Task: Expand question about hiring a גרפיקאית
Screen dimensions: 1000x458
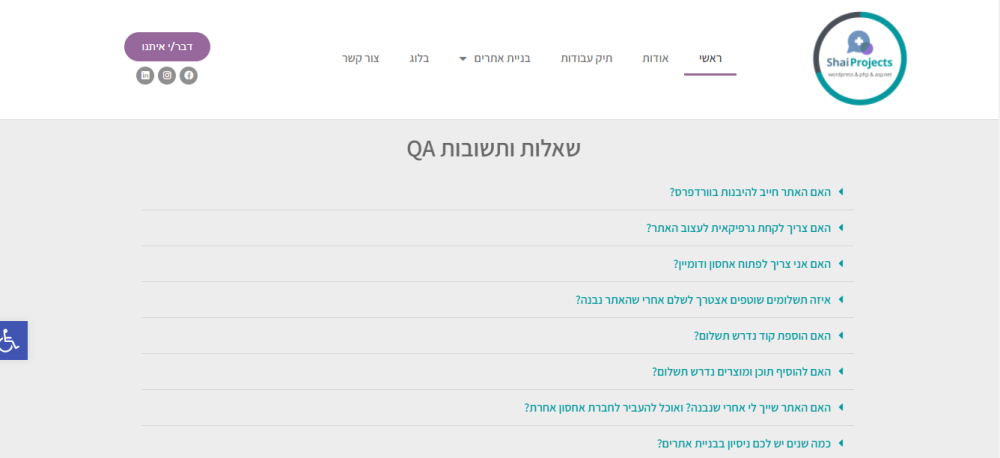Action: click(x=738, y=228)
